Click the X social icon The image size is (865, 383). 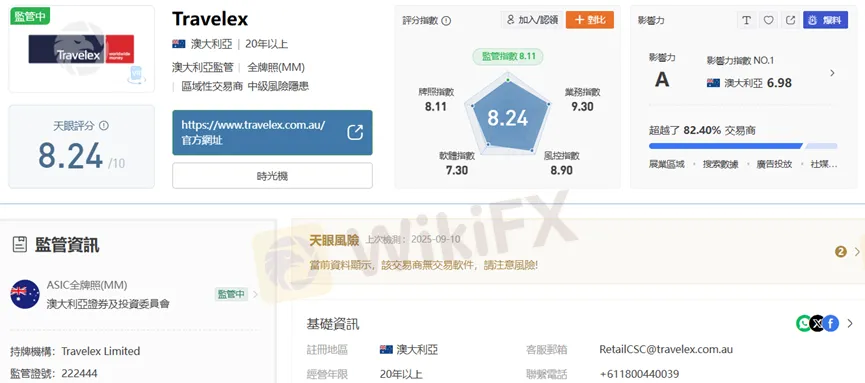[817, 323]
